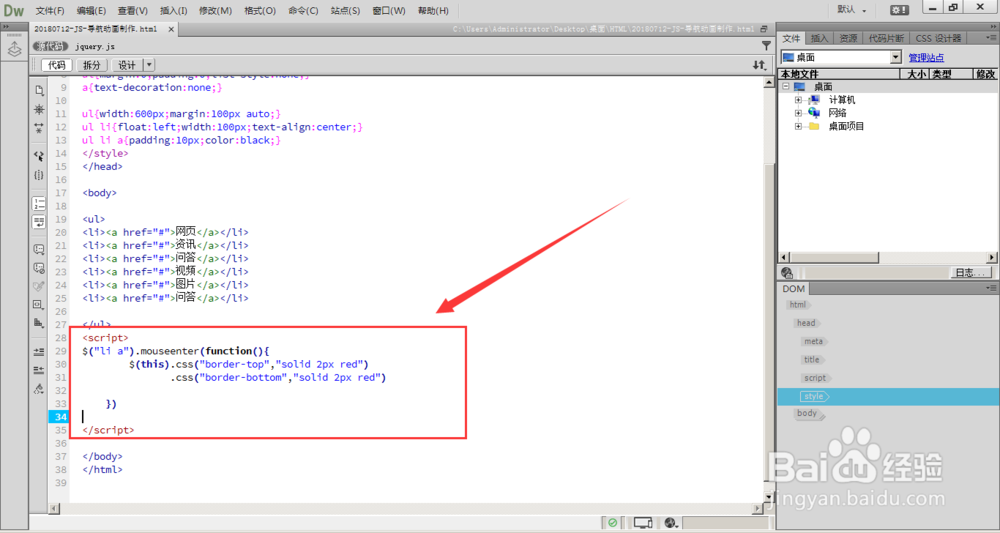Select body tag in DOM panel
The height and width of the screenshot is (533, 1000).
[807, 413]
